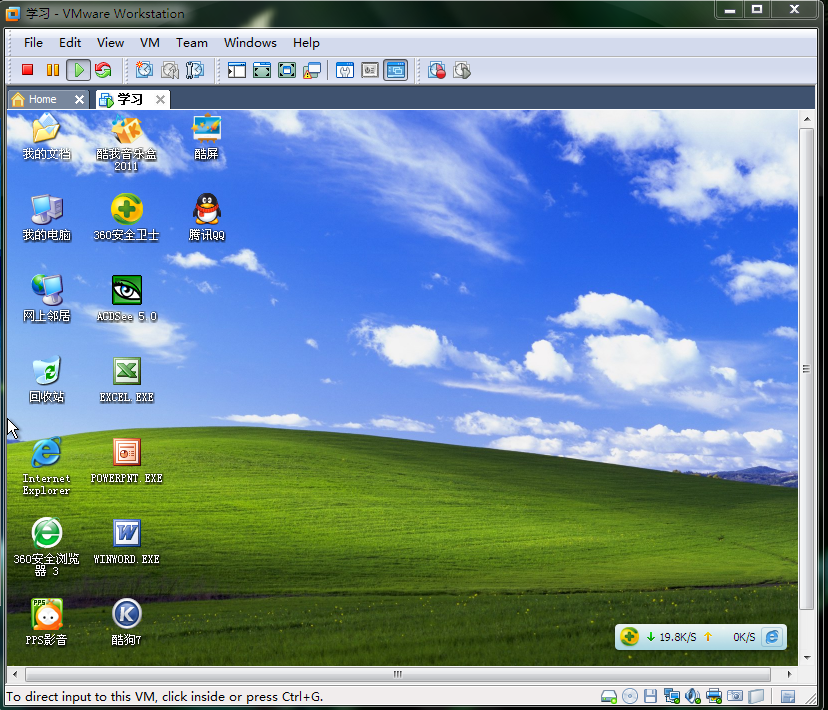Click the red Power Off button
The height and width of the screenshot is (710, 828).
(27, 70)
